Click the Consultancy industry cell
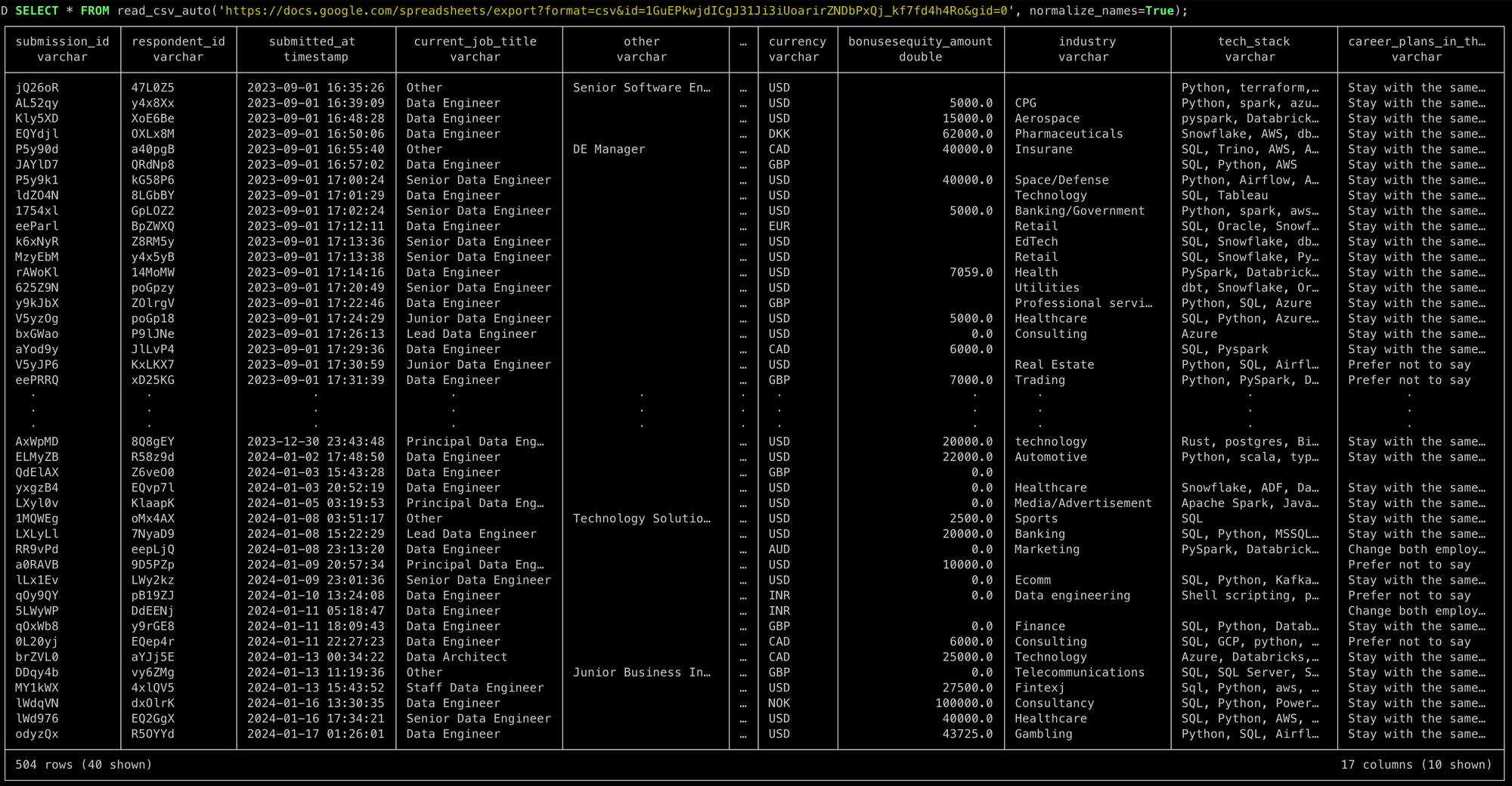Image resolution: width=1512 pixels, height=786 pixels. (x=1055, y=703)
